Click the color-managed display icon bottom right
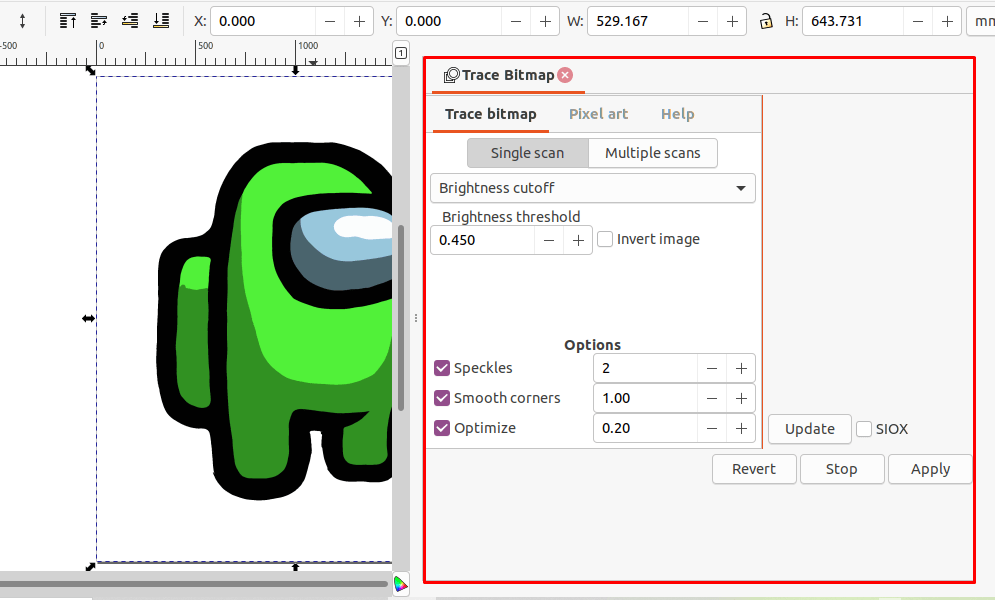The image size is (995, 600). tap(400, 584)
